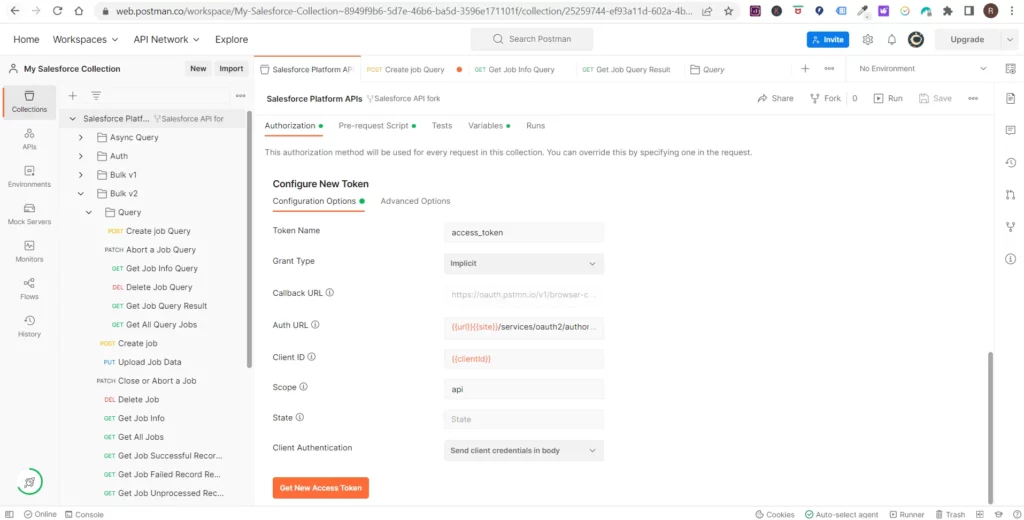Expand the Auth folder
Screen dimensions: 1024x520
[80, 156]
